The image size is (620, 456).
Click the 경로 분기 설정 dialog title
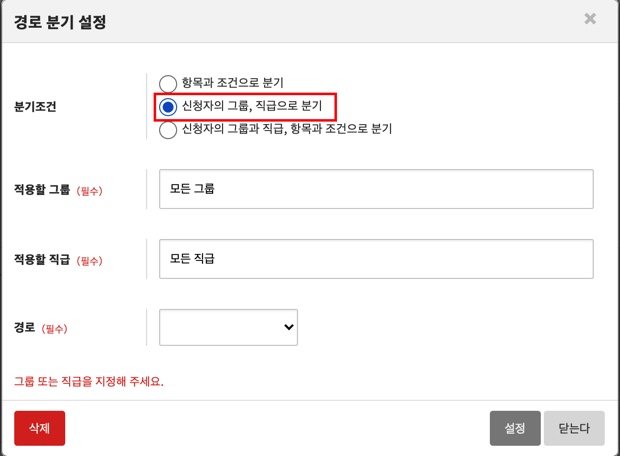coord(61,21)
